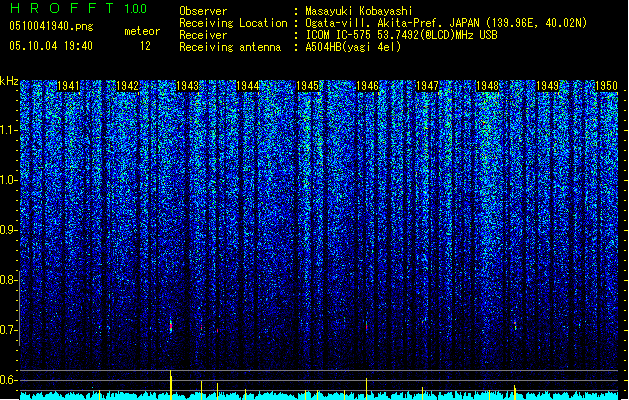Click the 1943 time marker

click(x=187, y=86)
